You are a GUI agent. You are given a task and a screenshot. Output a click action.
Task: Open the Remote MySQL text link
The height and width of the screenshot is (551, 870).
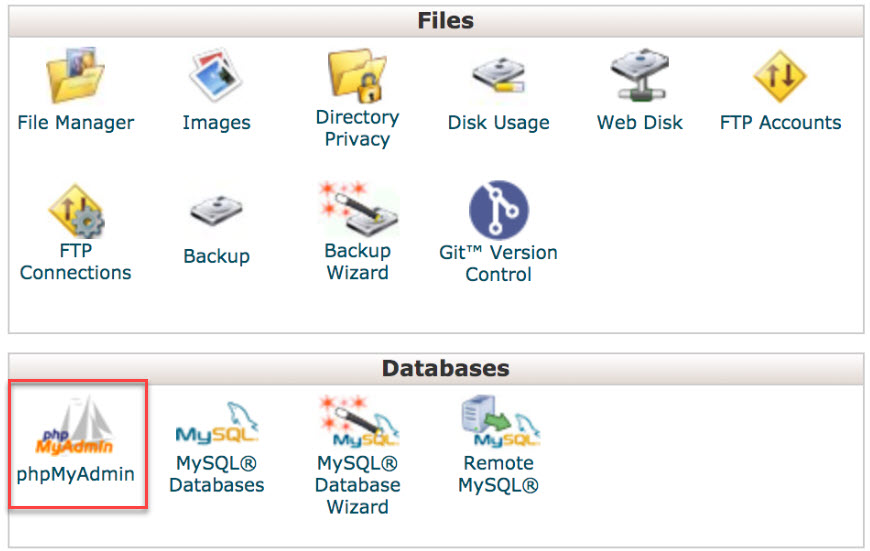(498, 474)
